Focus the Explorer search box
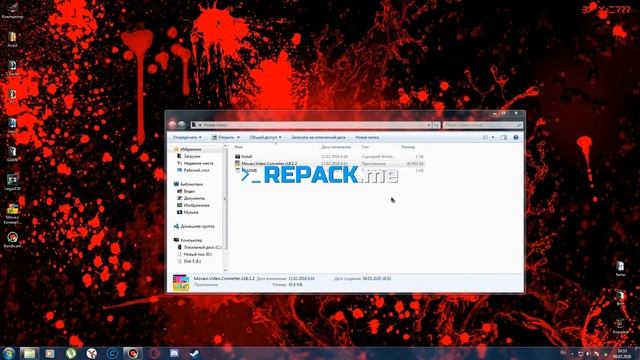This screenshot has width=640, height=360. [482, 125]
